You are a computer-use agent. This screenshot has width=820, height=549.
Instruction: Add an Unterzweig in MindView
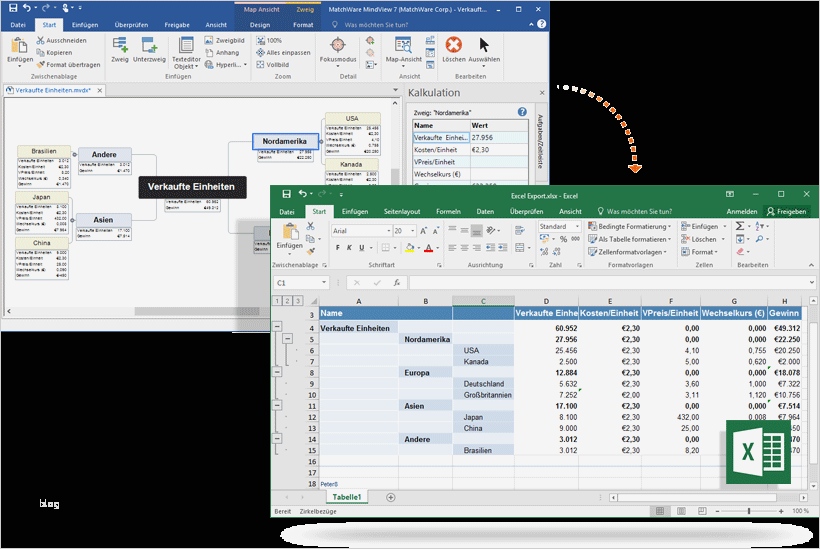(x=149, y=50)
